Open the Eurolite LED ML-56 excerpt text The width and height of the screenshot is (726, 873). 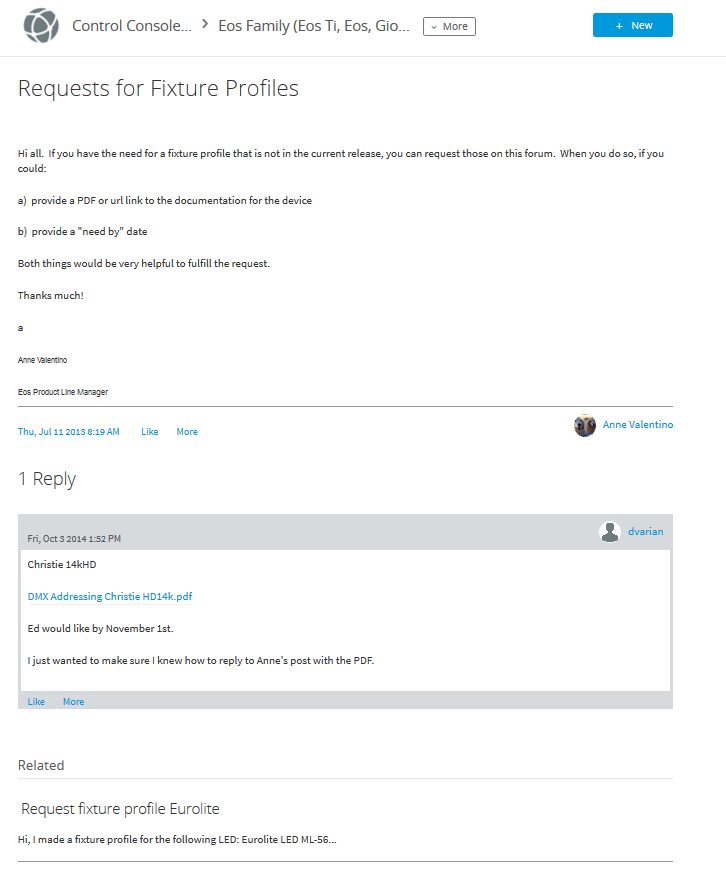click(177, 839)
